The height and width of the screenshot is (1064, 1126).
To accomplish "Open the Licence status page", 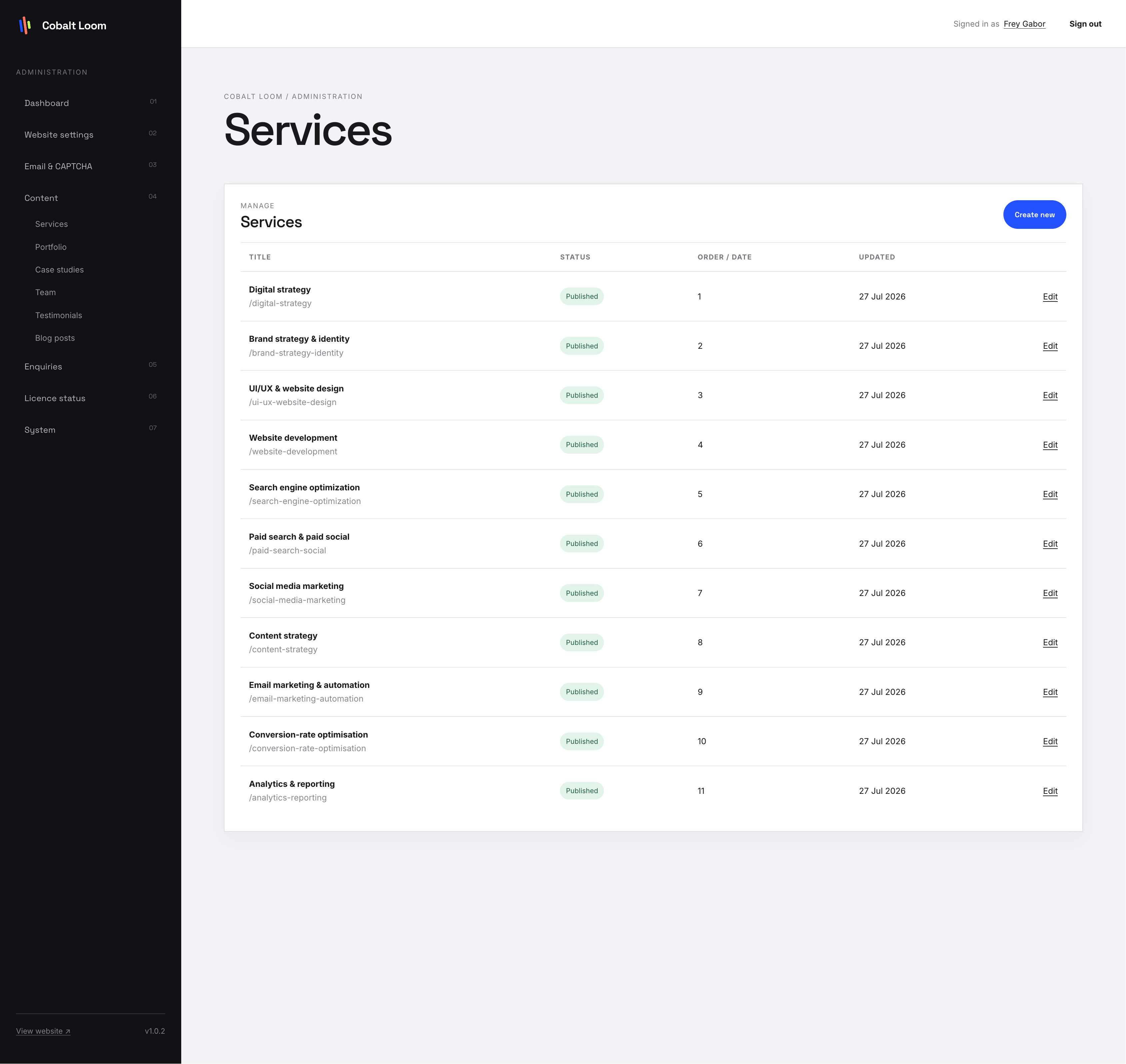I will [x=90, y=398].
